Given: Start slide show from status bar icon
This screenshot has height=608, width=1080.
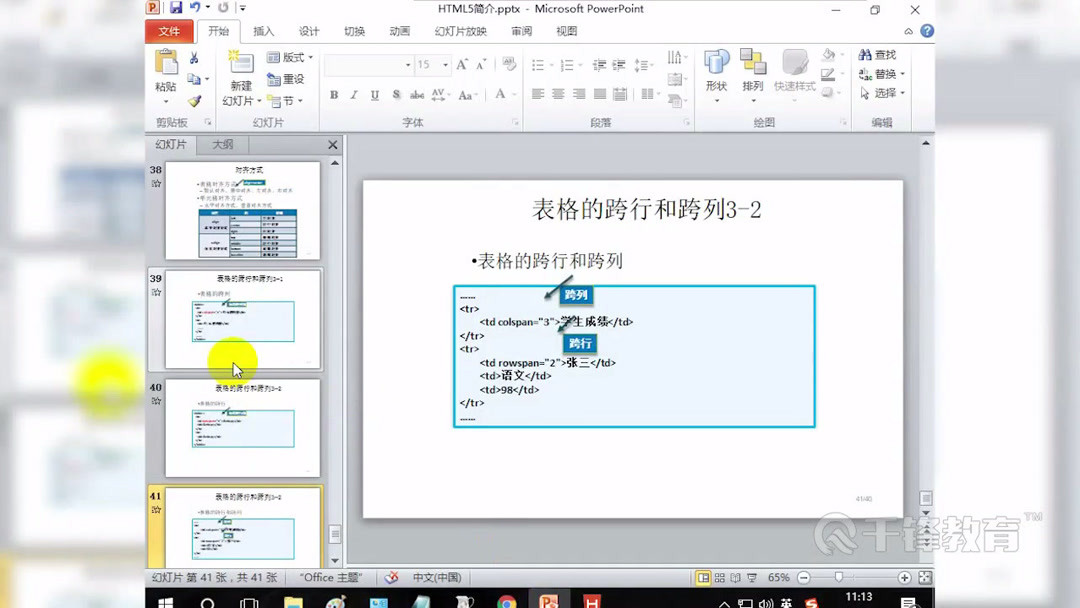Looking at the screenshot, I should (x=752, y=577).
